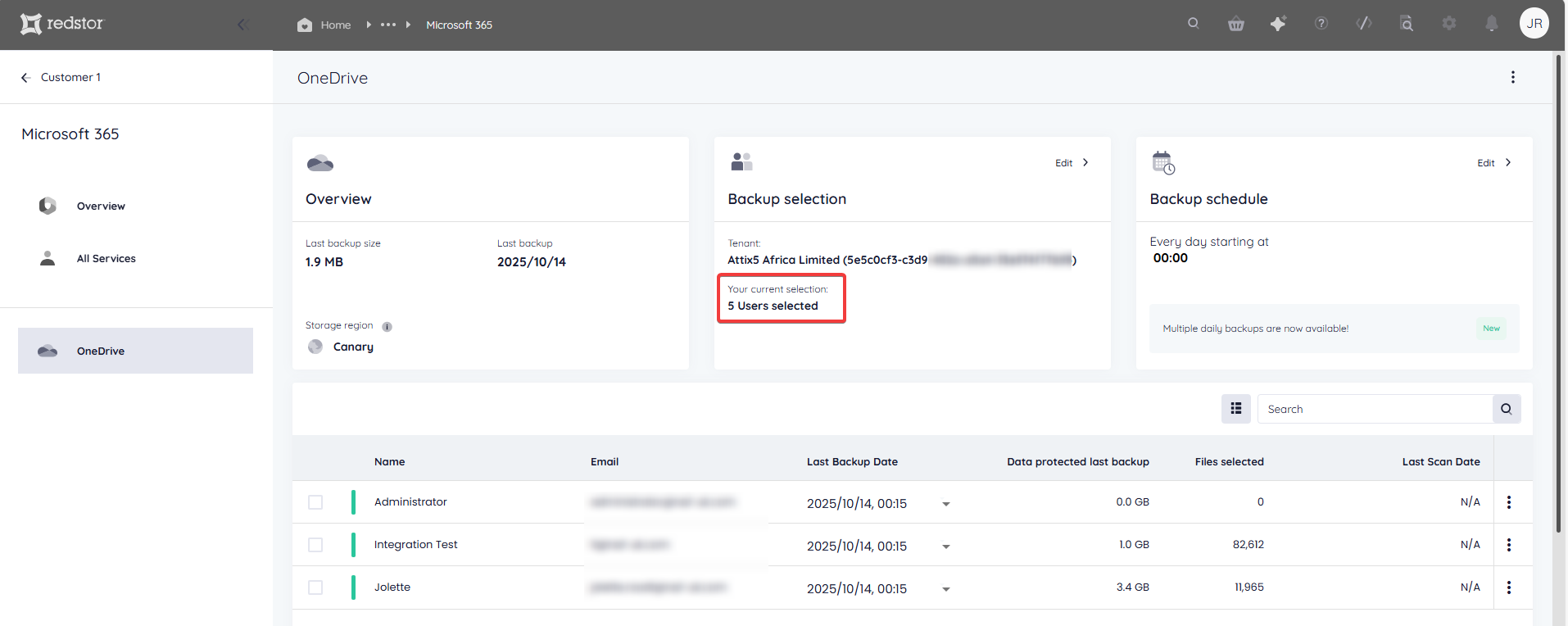Click the search magnifier button in table
This screenshot has width=1568, height=626.
coord(1507,409)
